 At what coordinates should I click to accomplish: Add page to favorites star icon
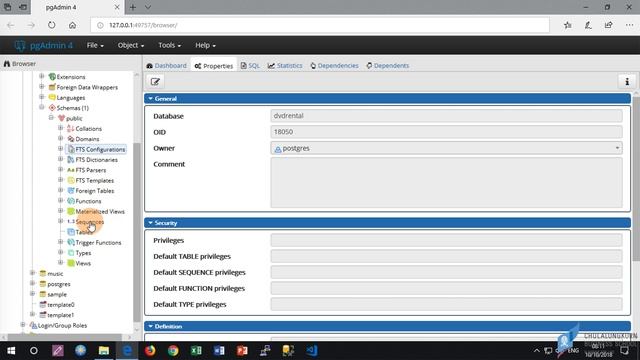(567, 25)
